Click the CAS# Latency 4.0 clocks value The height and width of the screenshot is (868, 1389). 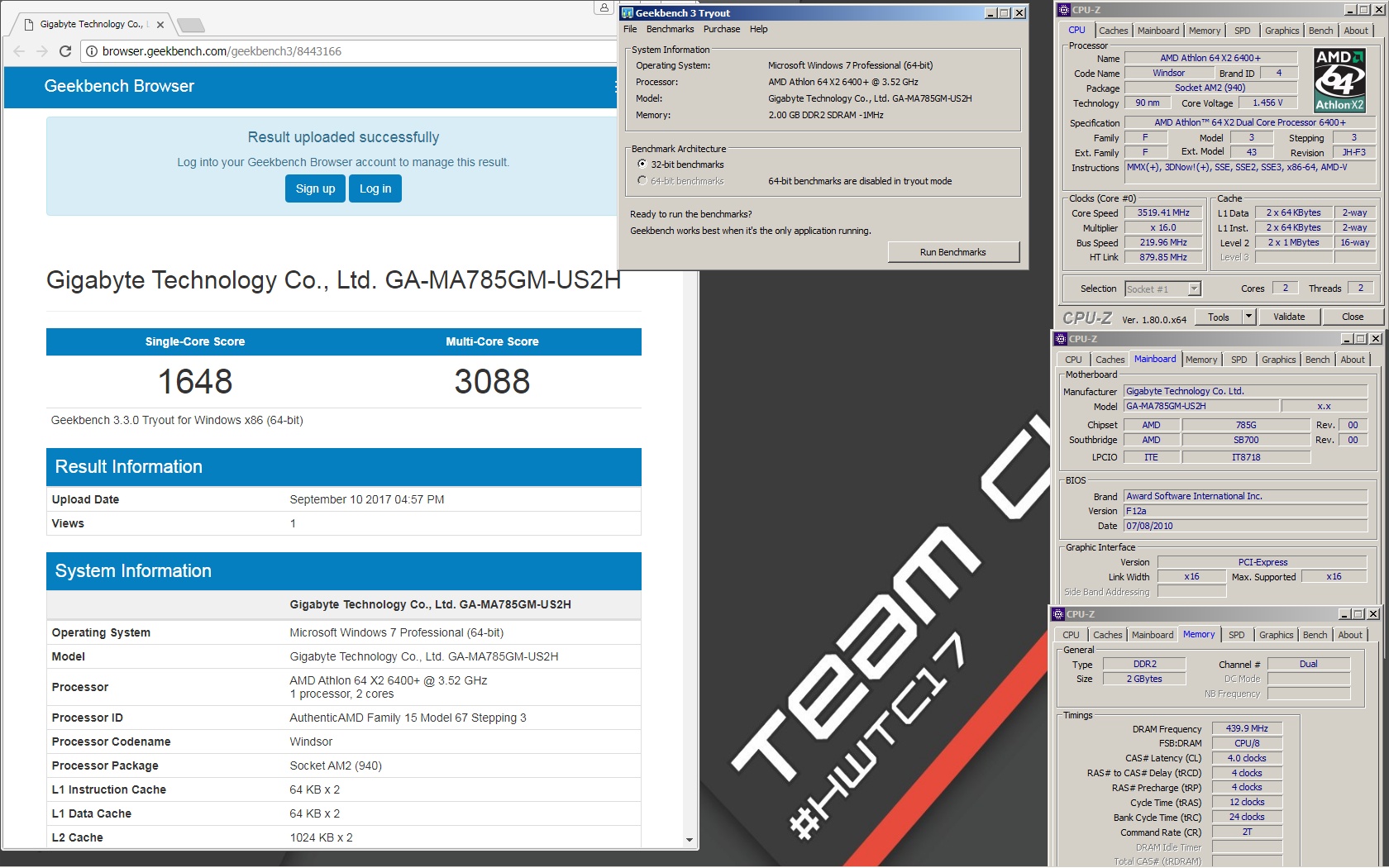[x=1247, y=758]
